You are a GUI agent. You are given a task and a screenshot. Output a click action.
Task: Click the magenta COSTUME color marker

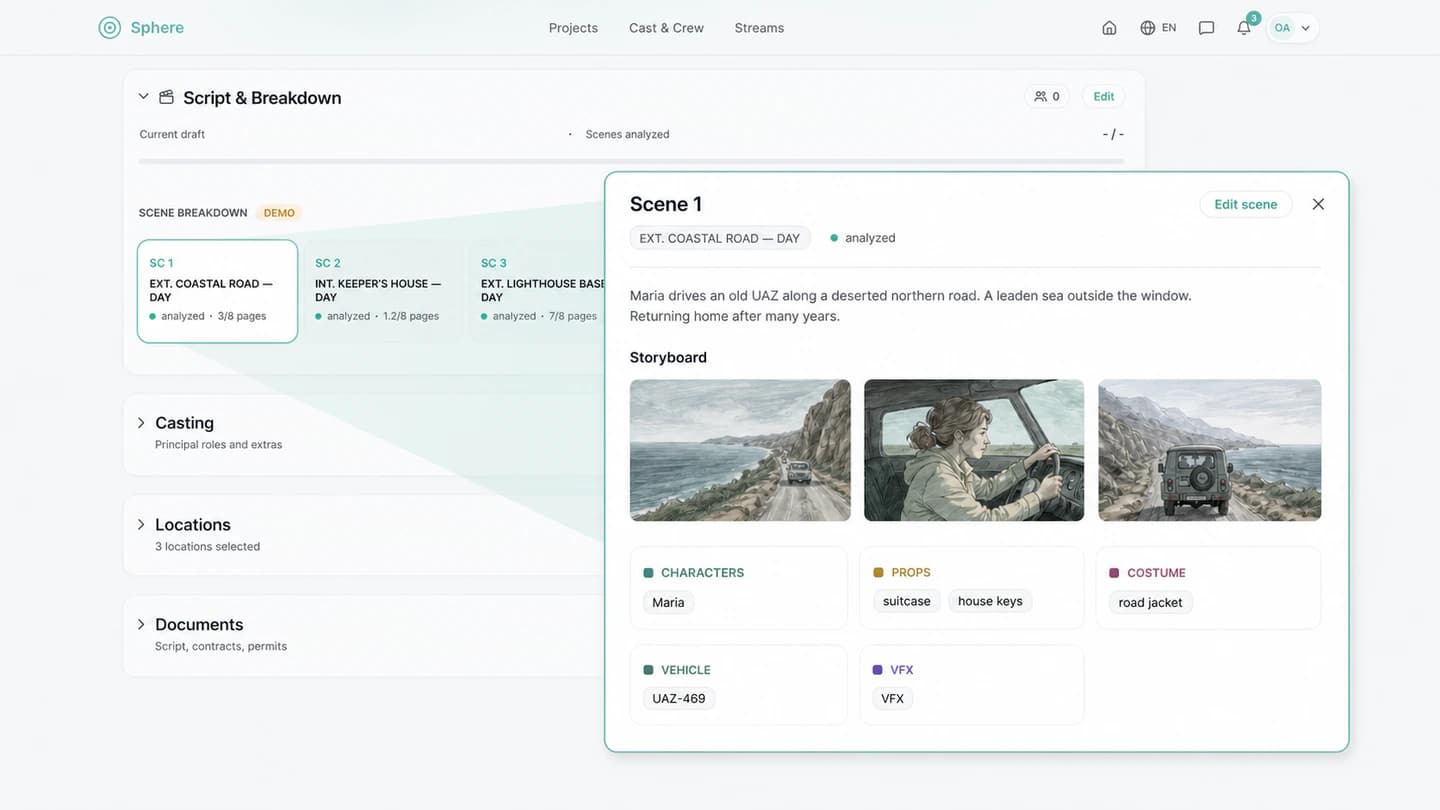point(1114,573)
